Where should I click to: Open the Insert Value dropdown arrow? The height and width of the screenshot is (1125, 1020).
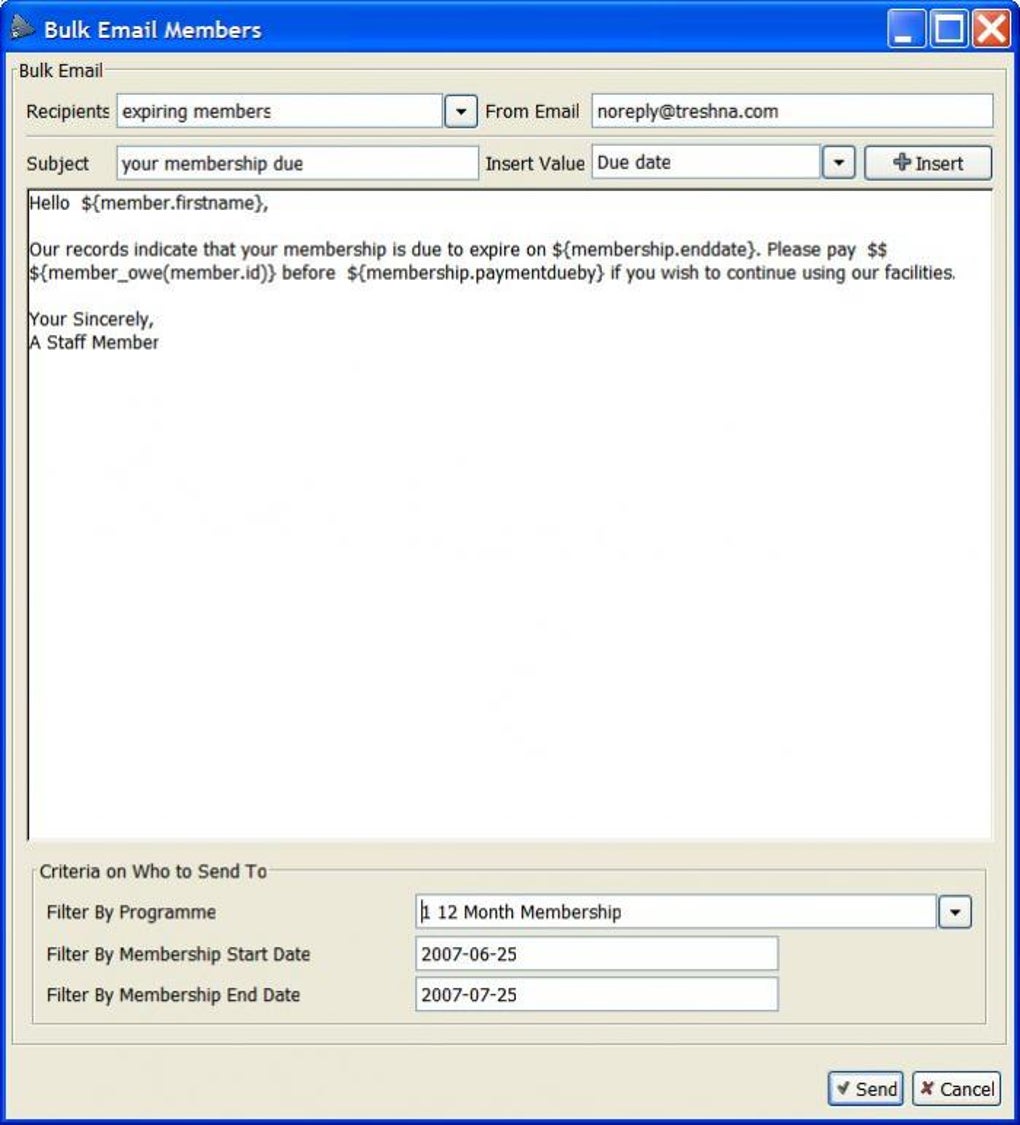click(x=839, y=163)
